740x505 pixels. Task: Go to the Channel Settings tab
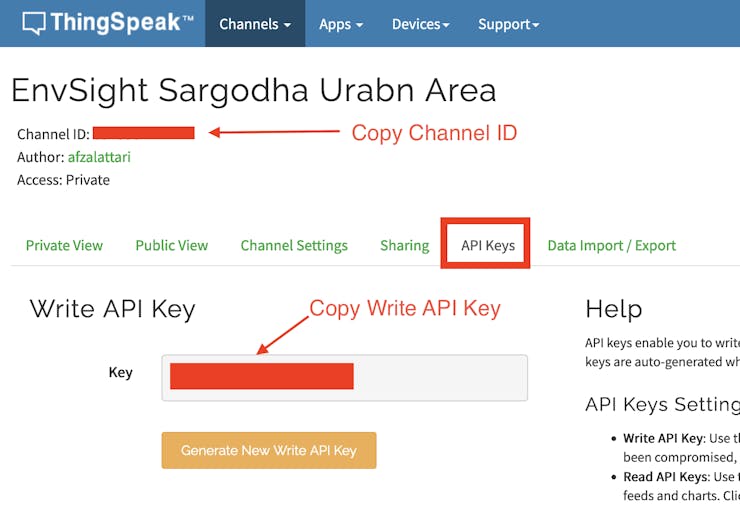[294, 245]
